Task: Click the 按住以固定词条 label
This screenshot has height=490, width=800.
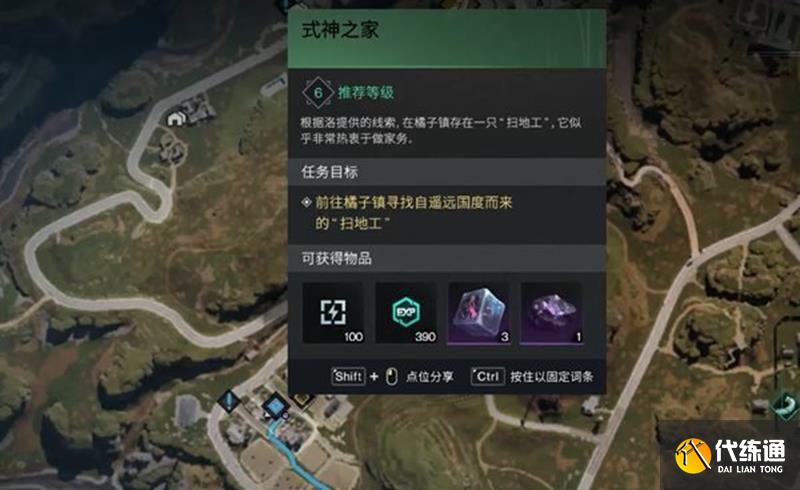Action: click(x=552, y=377)
